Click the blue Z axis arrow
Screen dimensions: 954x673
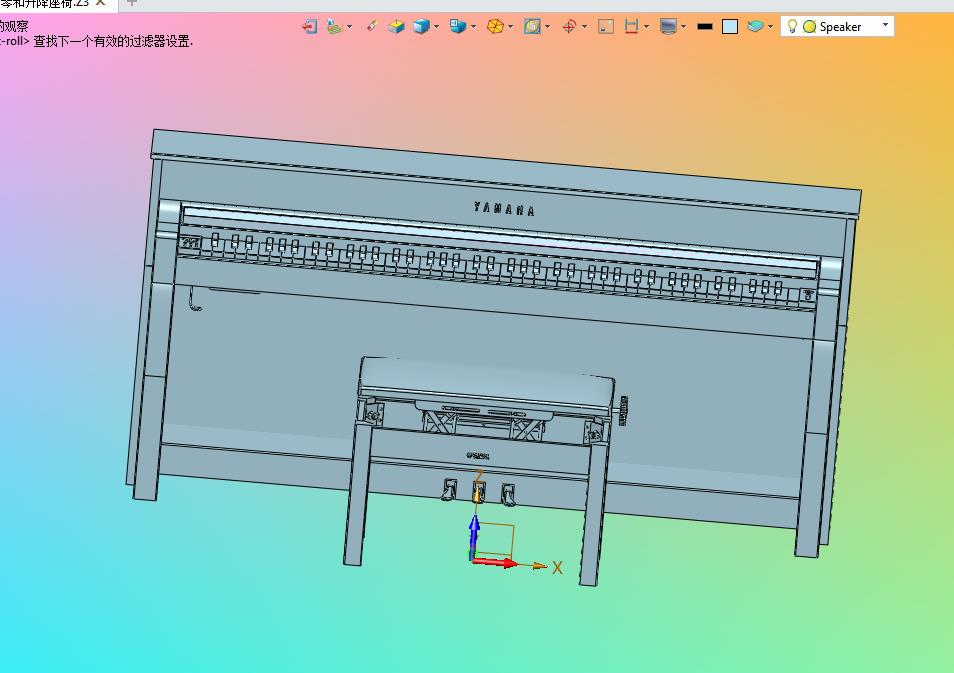click(x=475, y=535)
